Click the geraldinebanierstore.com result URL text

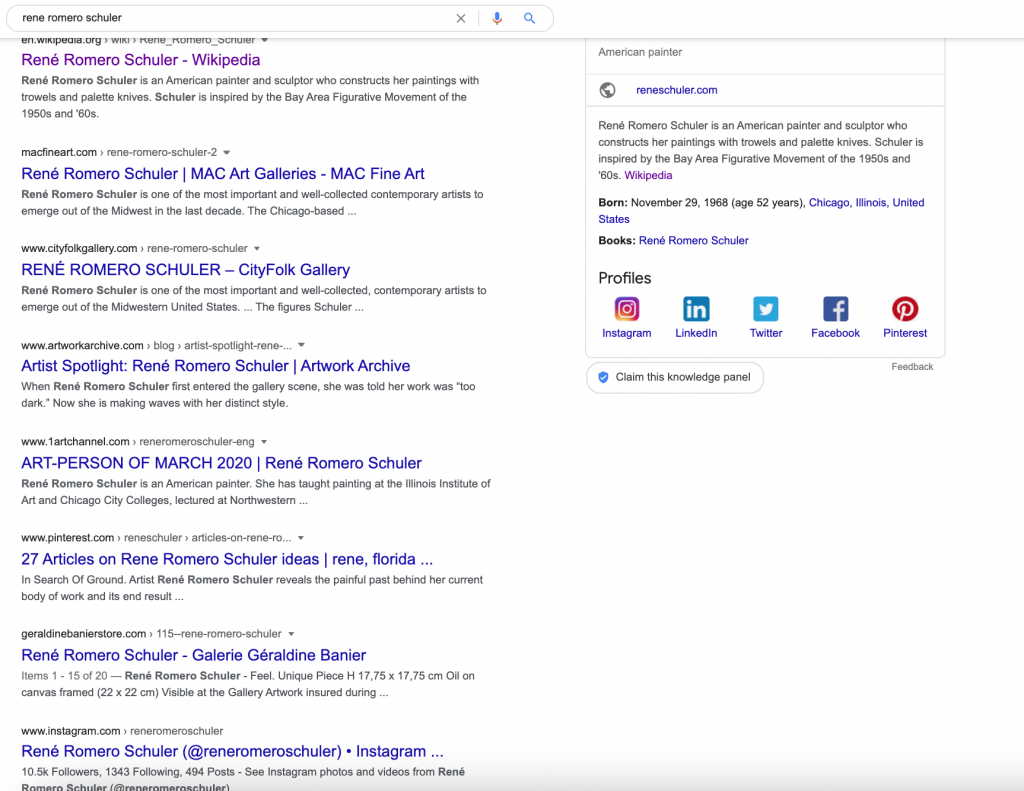point(84,634)
